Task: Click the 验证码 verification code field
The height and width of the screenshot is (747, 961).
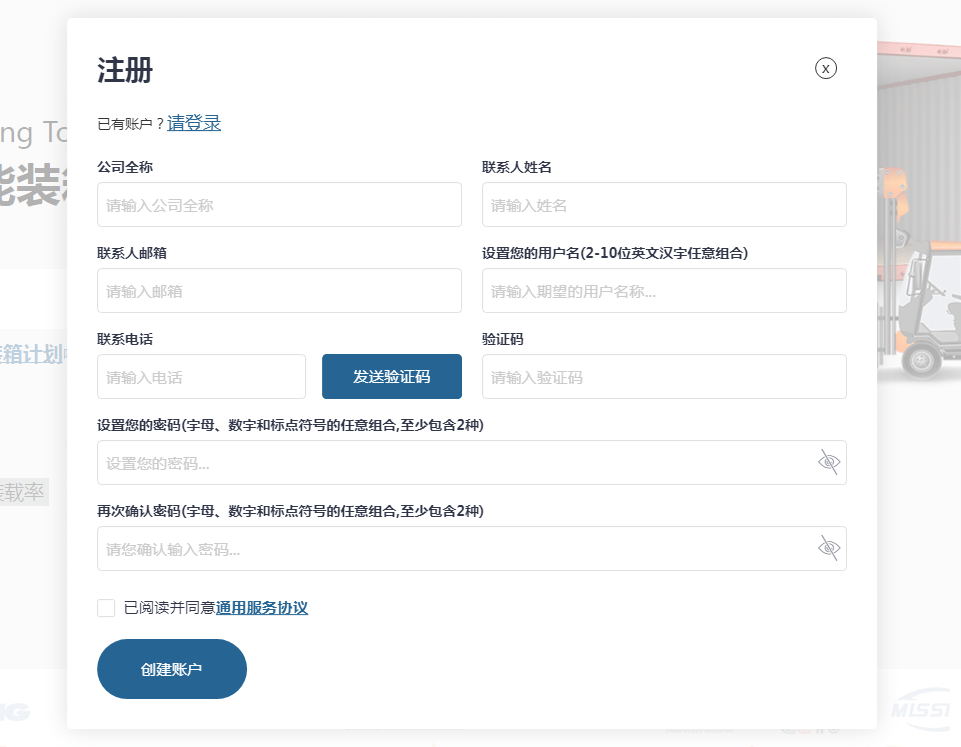Action: [664, 377]
